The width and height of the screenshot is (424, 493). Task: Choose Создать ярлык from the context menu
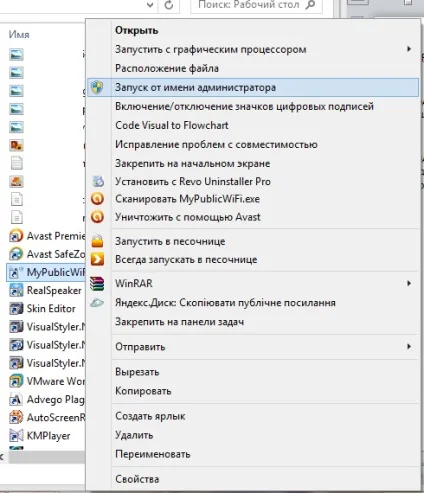[x=253, y=416]
